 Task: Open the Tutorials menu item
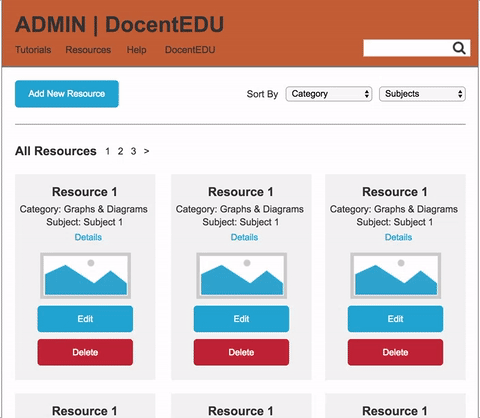click(x=33, y=50)
